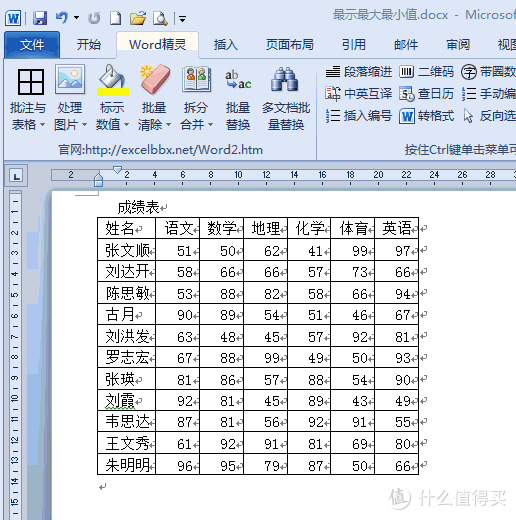The width and height of the screenshot is (516, 520).
Task: Redo the last action
Action: (x=94, y=18)
